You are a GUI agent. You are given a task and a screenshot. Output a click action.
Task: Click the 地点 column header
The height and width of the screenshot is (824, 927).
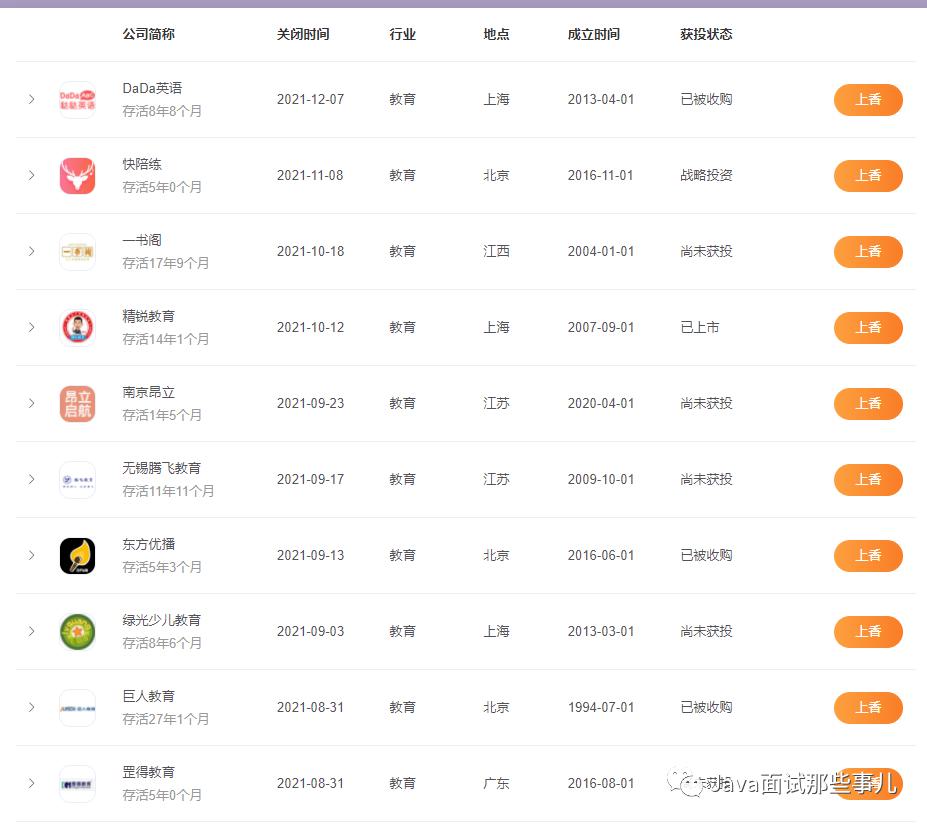[497, 34]
